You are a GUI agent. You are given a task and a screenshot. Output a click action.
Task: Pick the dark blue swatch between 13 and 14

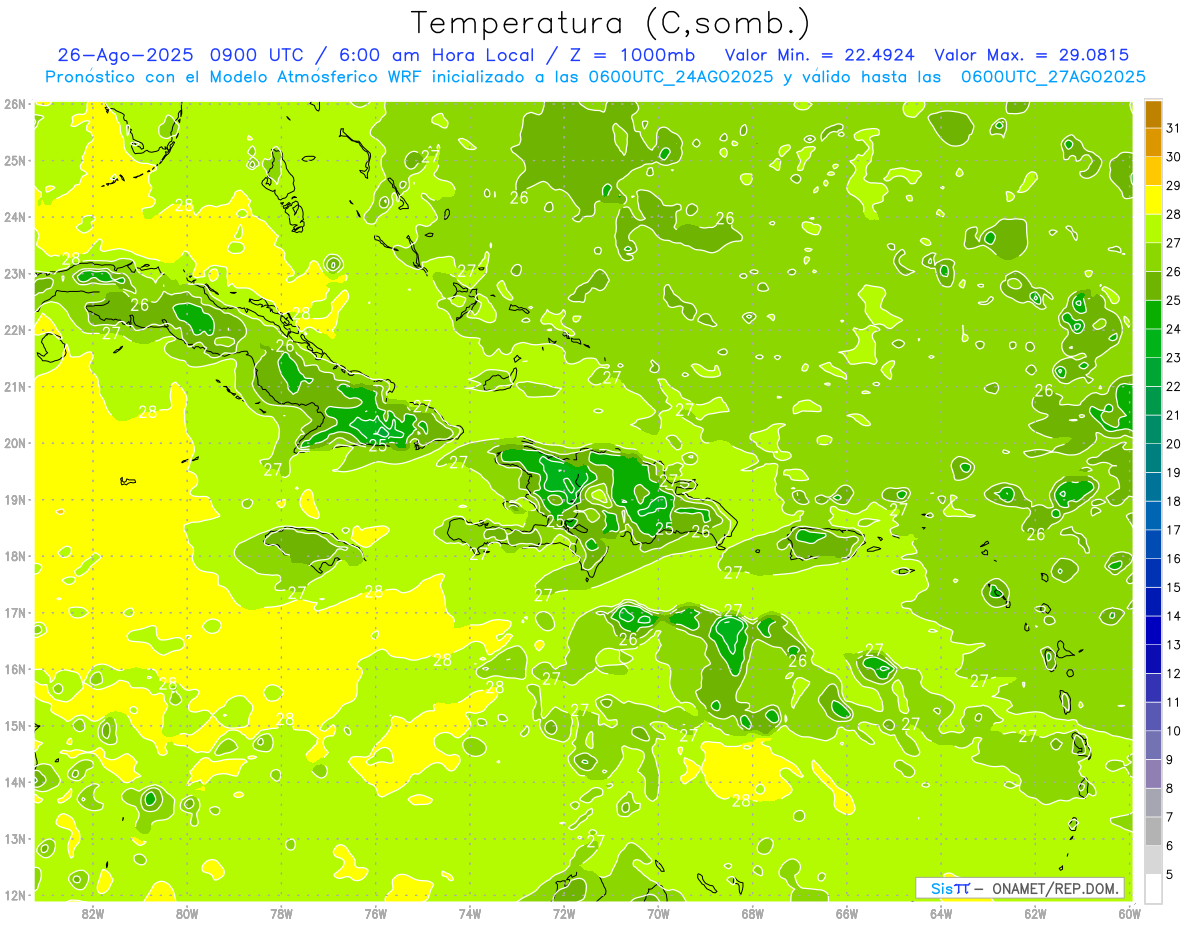tap(1153, 630)
